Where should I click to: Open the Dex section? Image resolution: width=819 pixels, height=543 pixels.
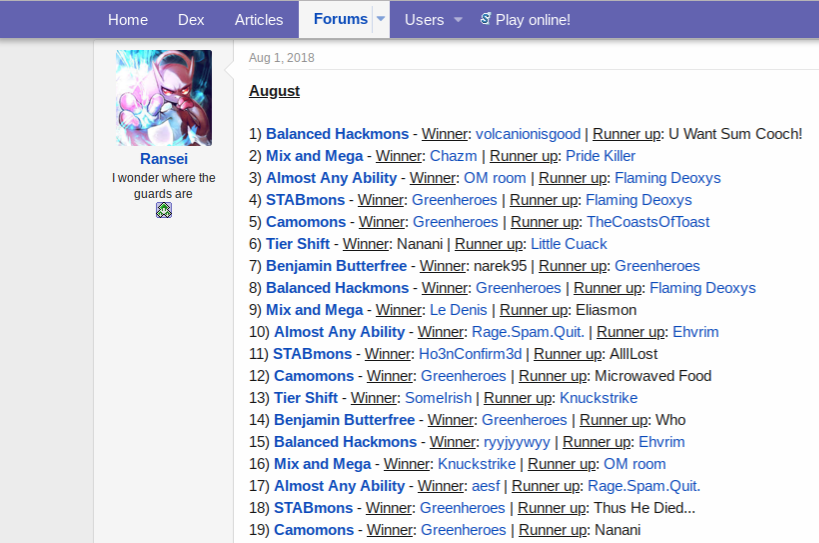tap(191, 20)
